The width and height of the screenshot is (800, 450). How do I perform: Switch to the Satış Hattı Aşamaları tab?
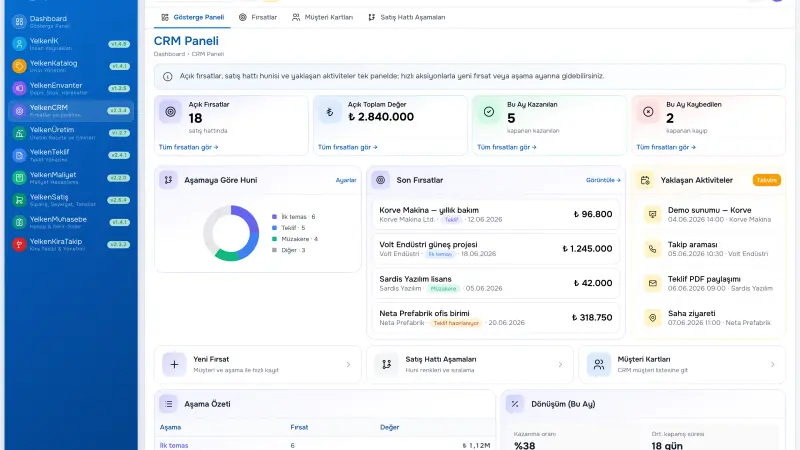407,17
